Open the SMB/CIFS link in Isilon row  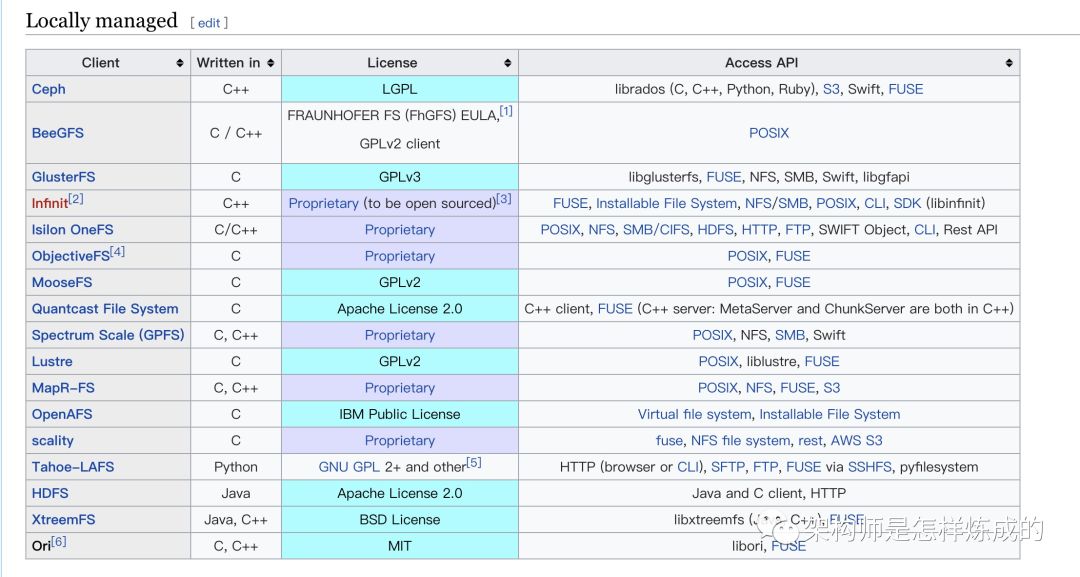[x=656, y=229]
